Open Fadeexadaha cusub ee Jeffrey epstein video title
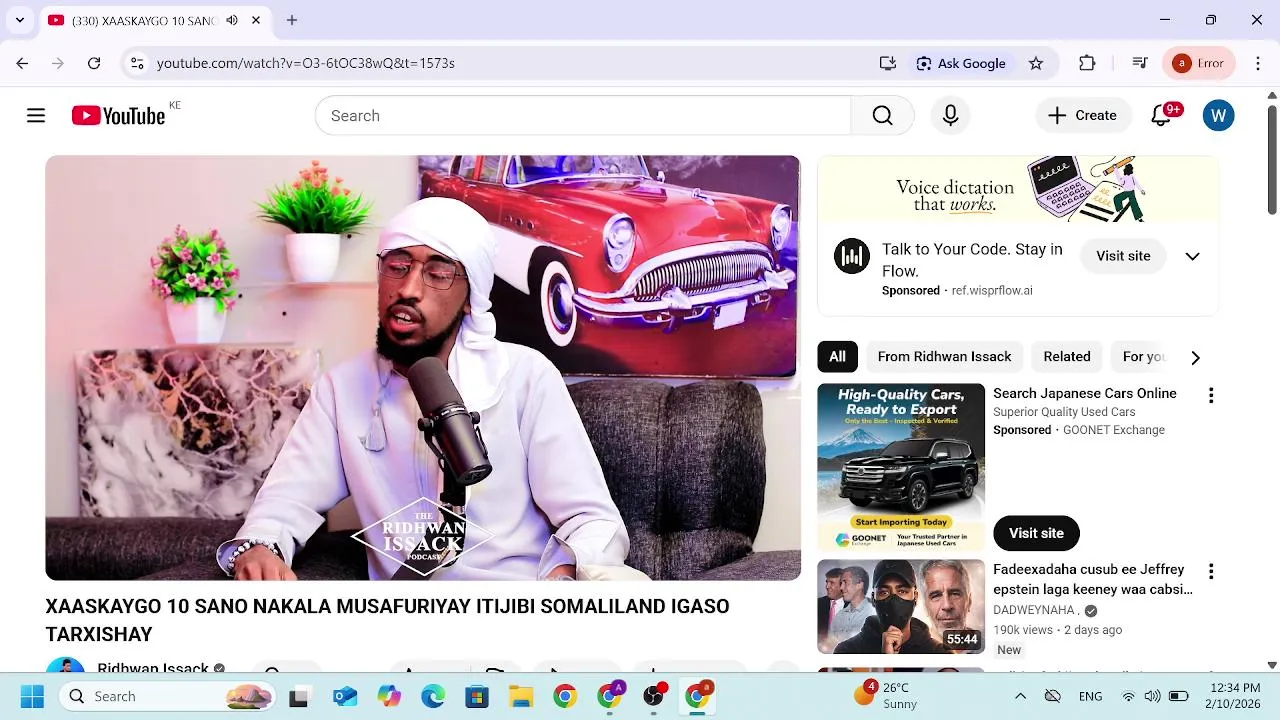The height and width of the screenshot is (720, 1280). (1093, 579)
